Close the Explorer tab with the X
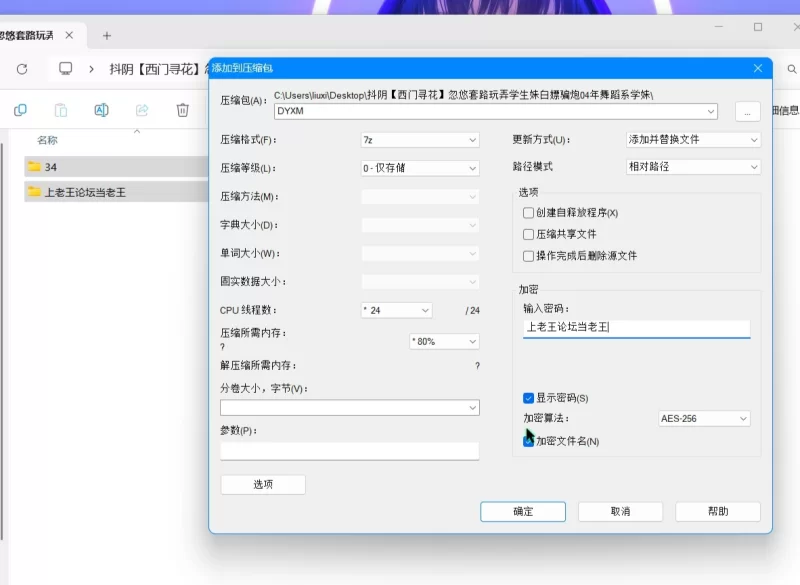The width and height of the screenshot is (800, 585). (69, 35)
